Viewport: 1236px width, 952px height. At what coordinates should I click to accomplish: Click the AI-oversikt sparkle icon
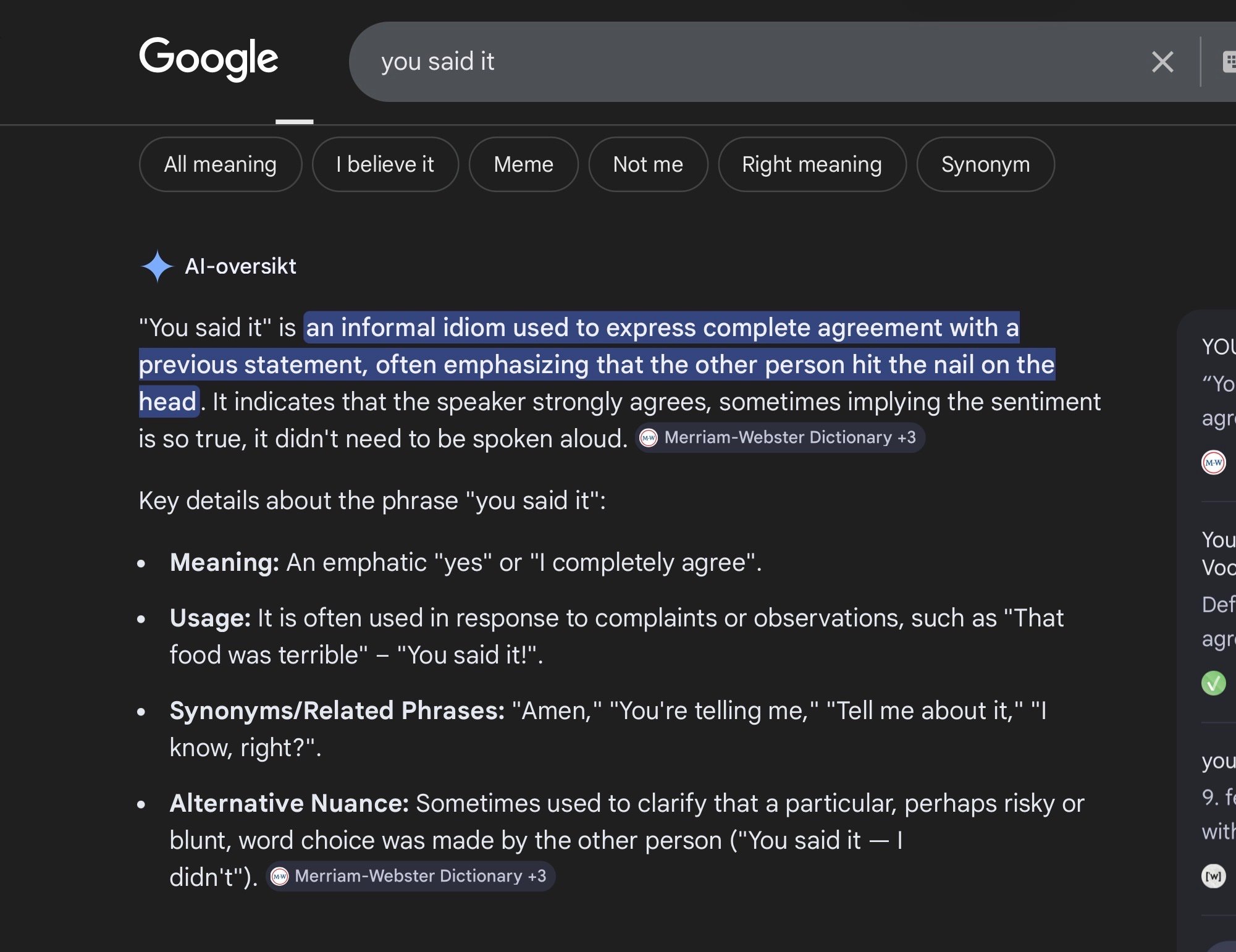coord(157,266)
